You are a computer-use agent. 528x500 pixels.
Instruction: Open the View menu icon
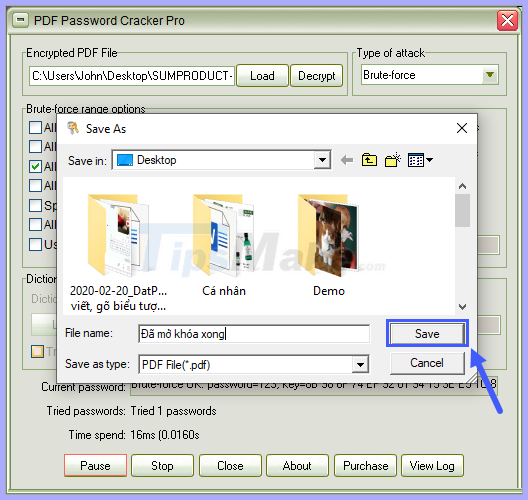pyautogui.click(x=420, y=160)
